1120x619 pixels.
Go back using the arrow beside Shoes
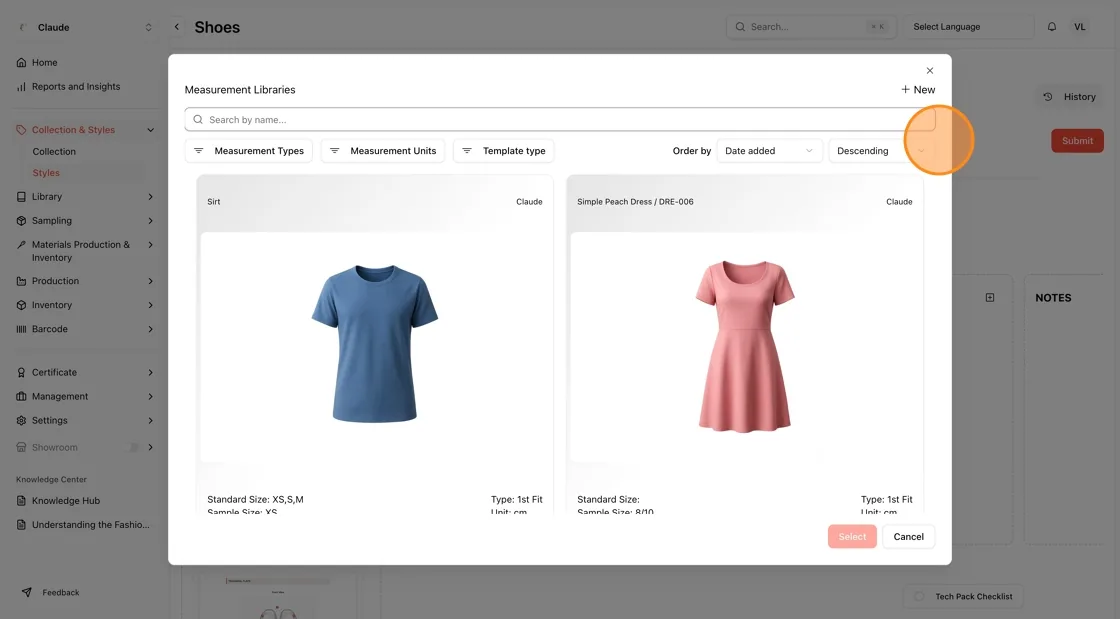177,27
